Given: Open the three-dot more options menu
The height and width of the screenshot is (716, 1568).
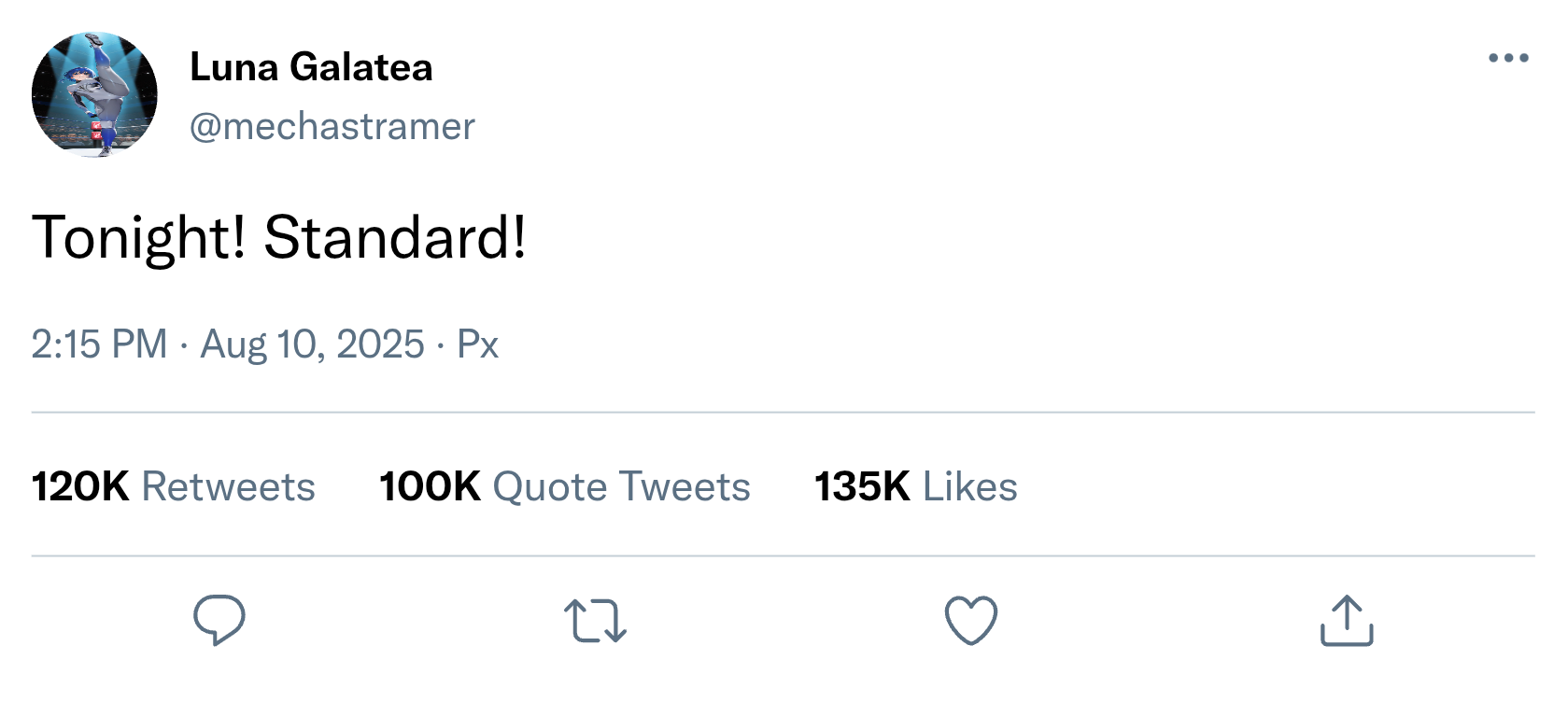Looking at the screenshot, I should coord(1508,58).
